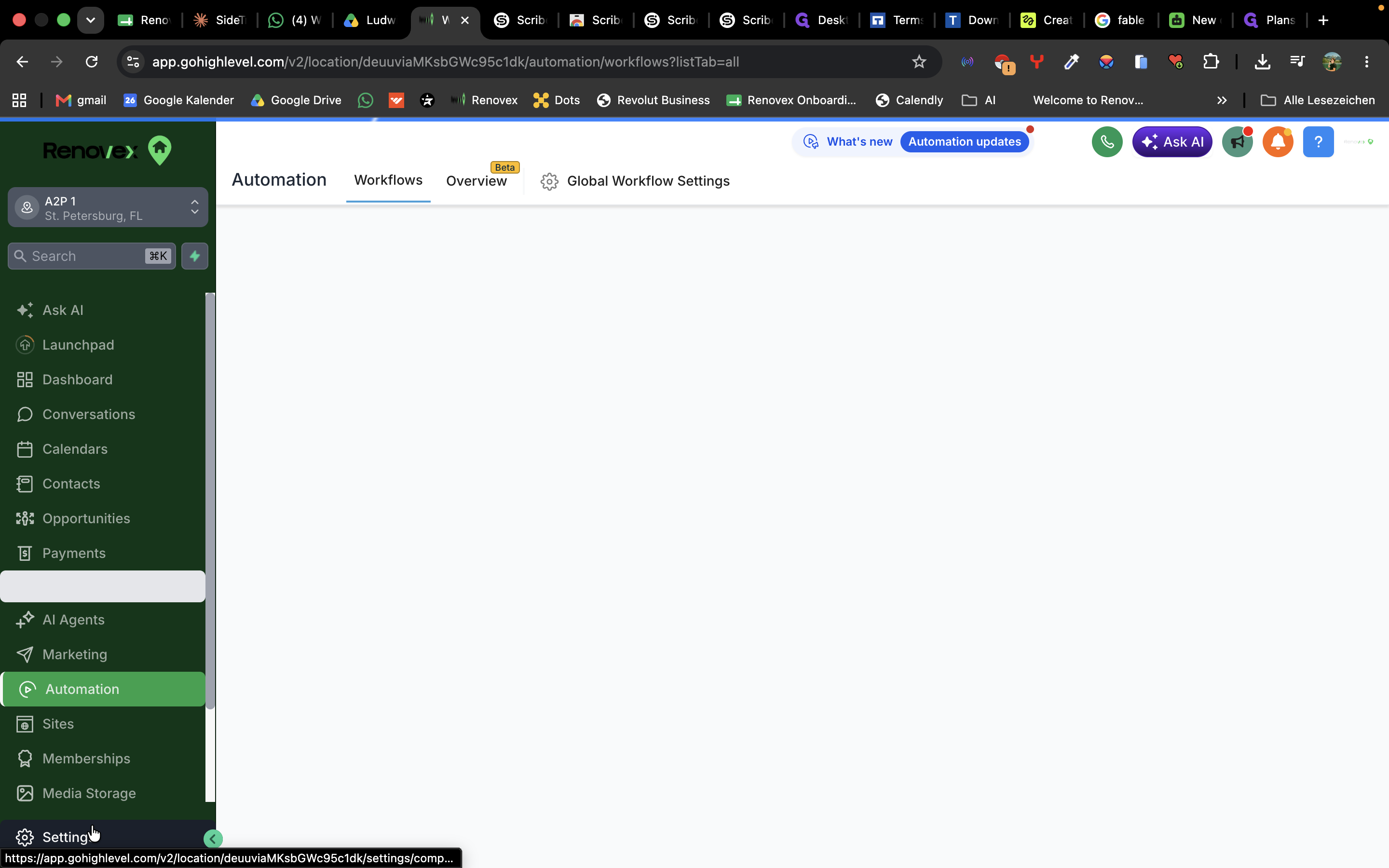1389x868 pixels.
Task: Open the gmail bookmark
Action: 81,100
